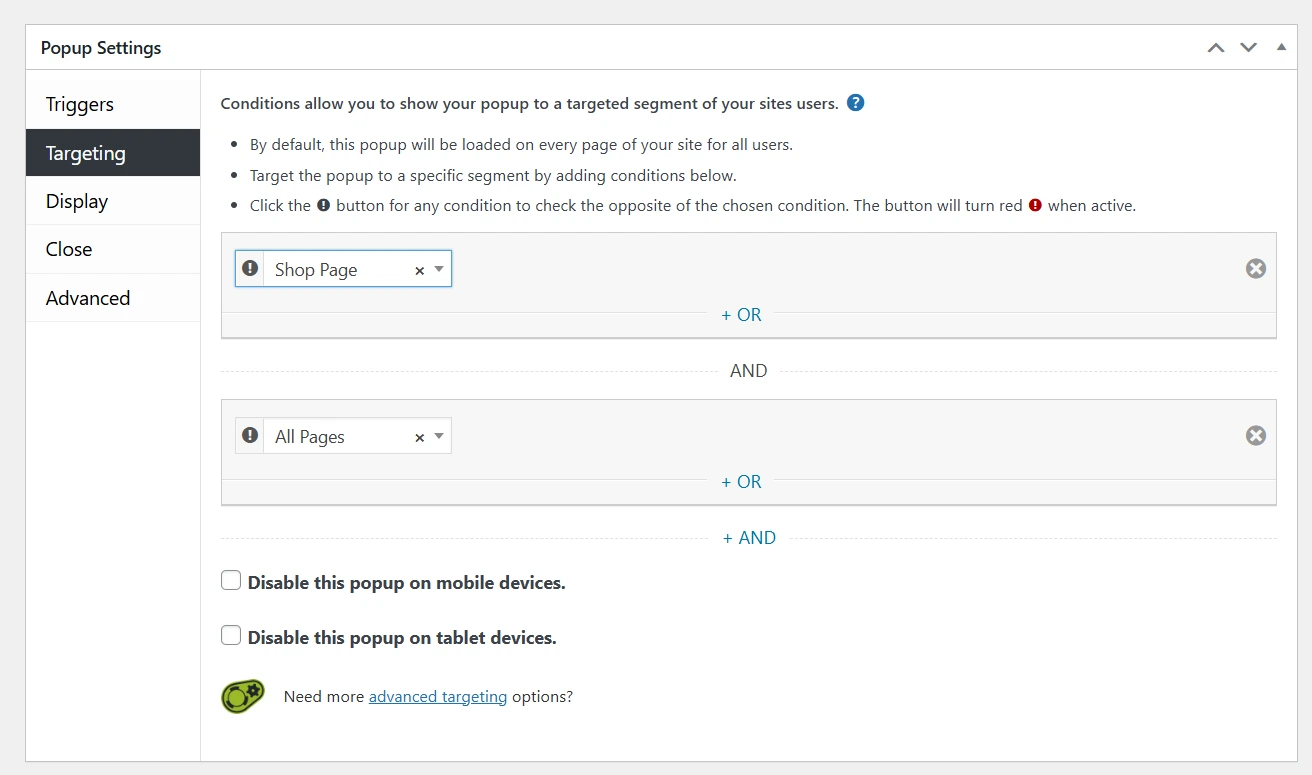The image size is (1312, 775).
Task: Check disable popup on tablet devices
Action: pyautogui.click(x=231, y=635)
